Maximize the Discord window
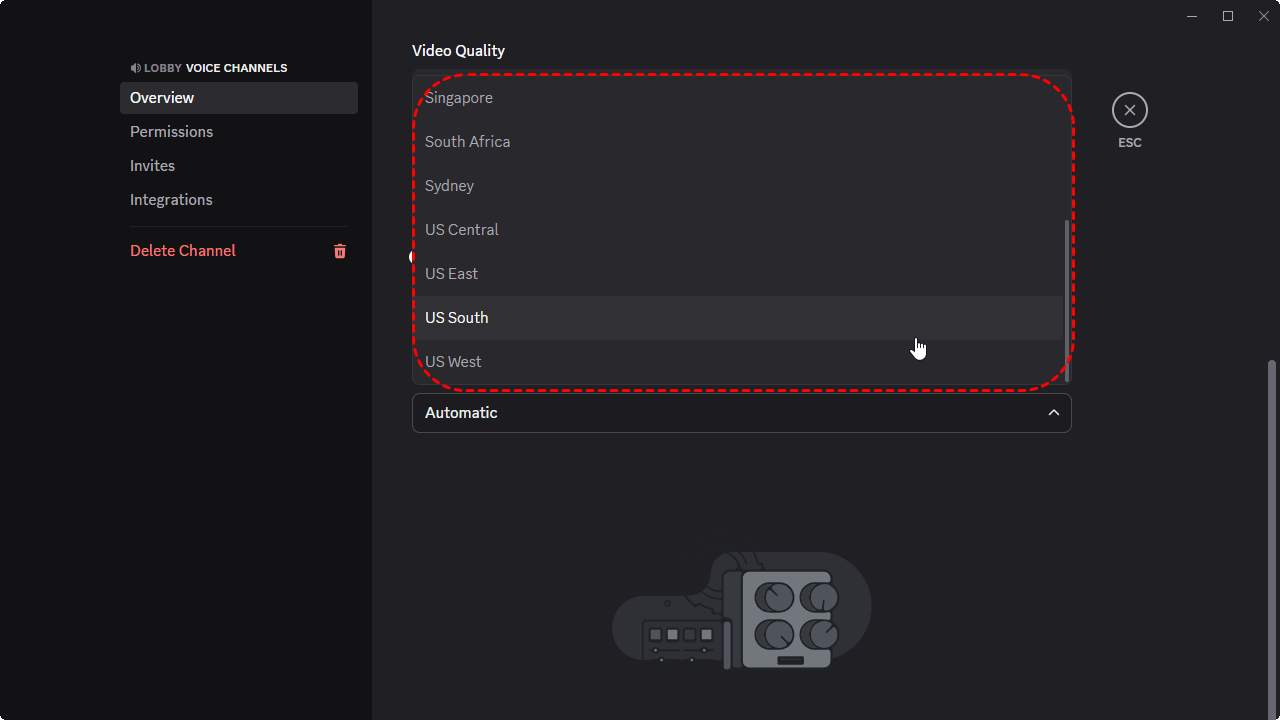Viewport: 1280px width, 720px height. (x=1228, y=16)
